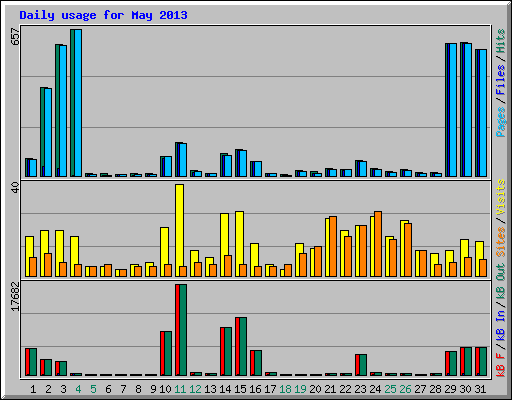This screenshot has width=512, height=400.
Task: Click day 24 on the x-axis
Action: [x=375, y=389]
